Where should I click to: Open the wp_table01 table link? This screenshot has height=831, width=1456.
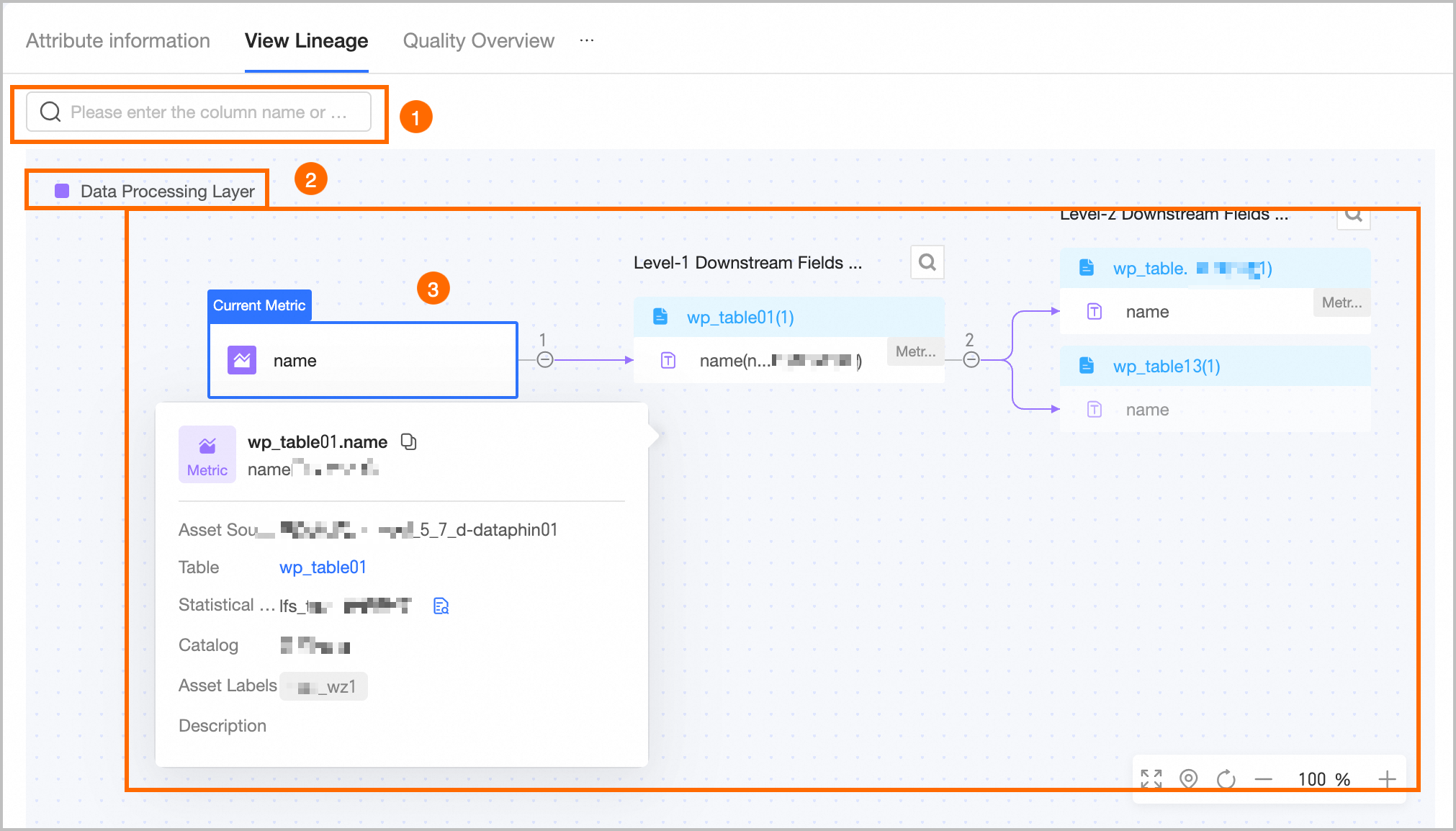(323, 567)
